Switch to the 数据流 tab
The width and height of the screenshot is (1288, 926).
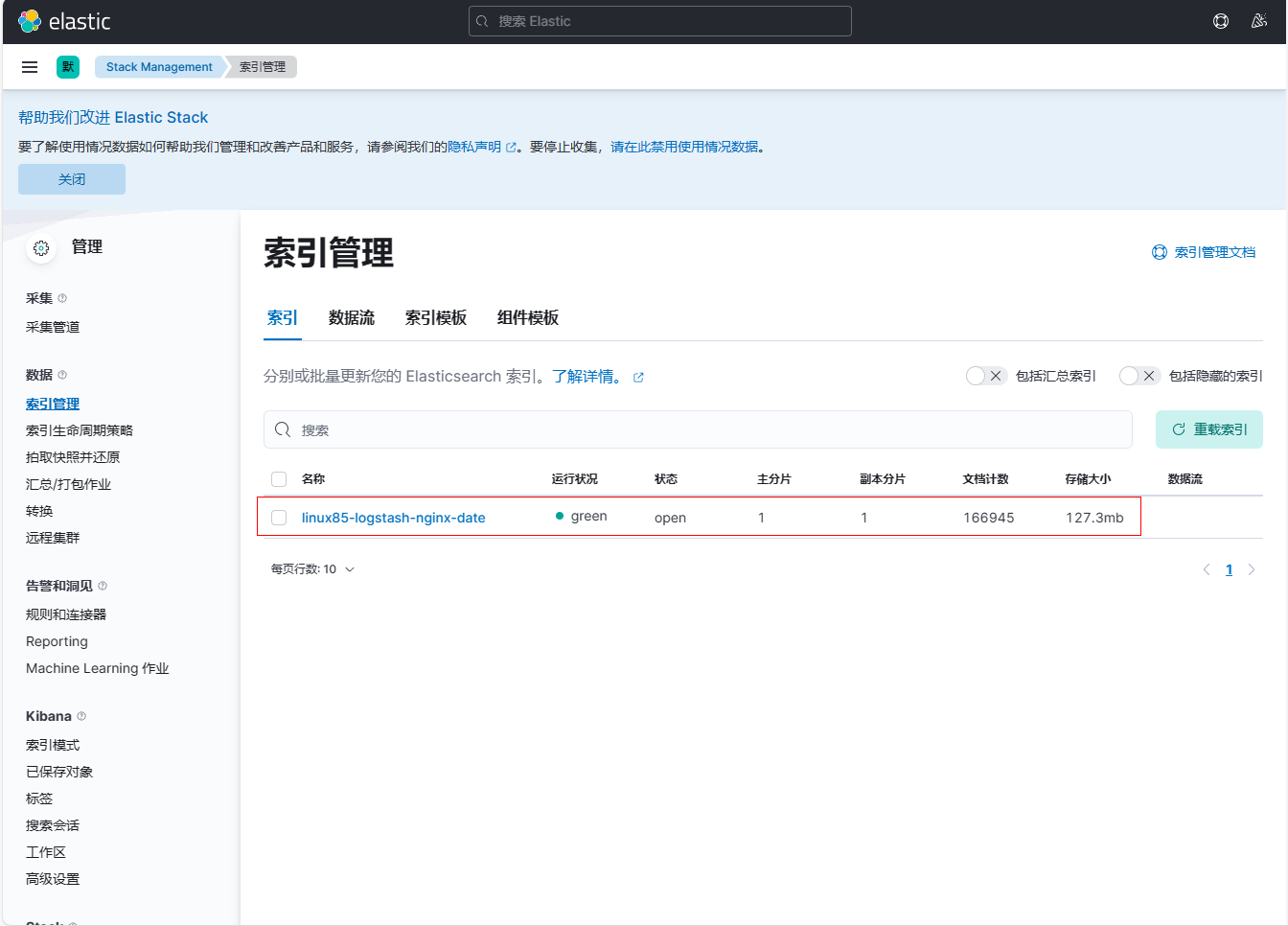(351, 318)
